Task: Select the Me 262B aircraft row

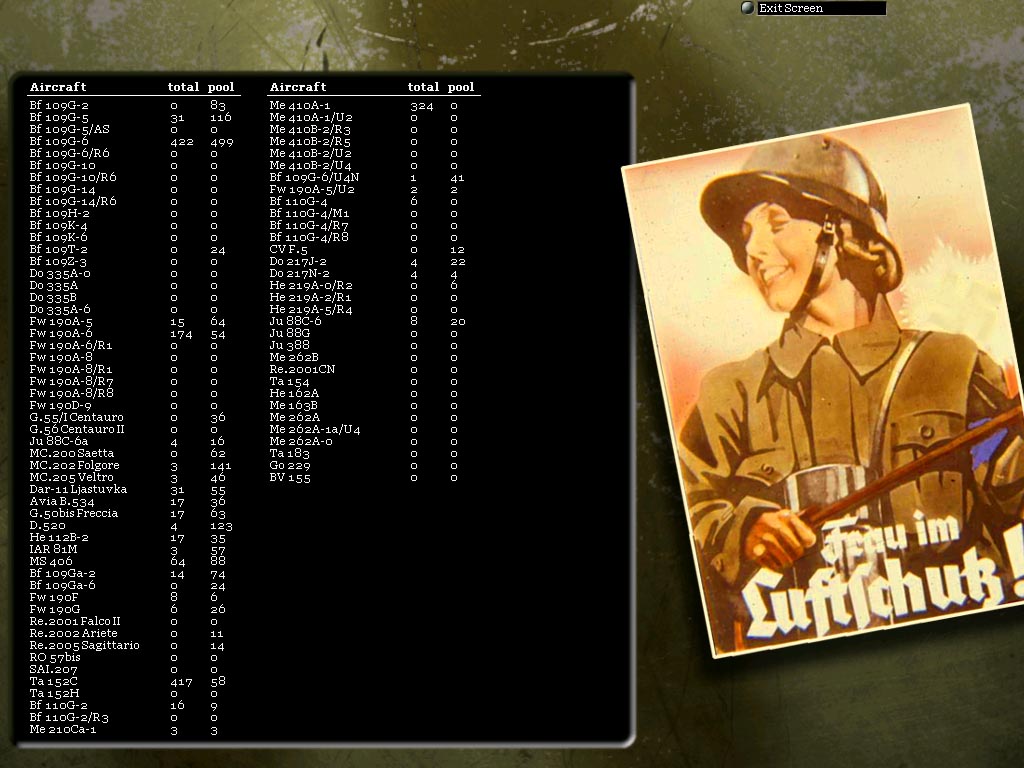Action: [x=373, y=357]
